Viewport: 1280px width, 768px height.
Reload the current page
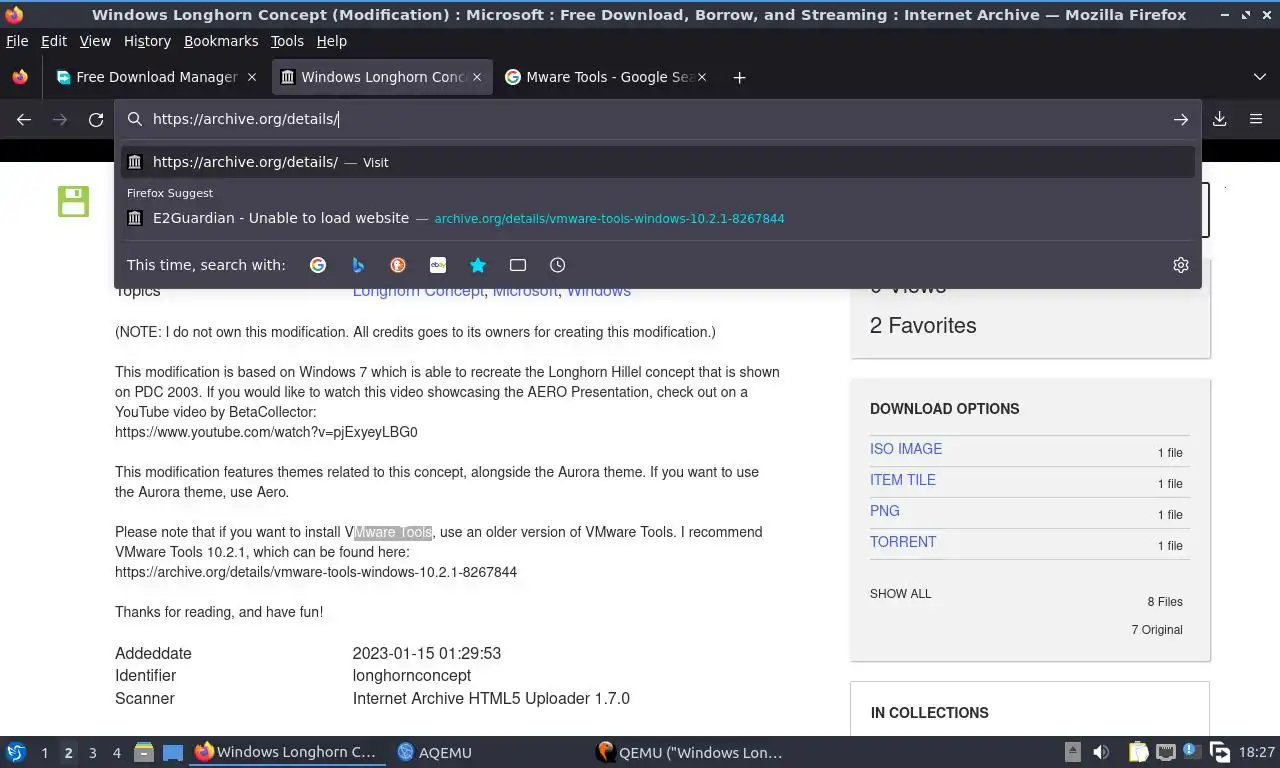[96, 119]
